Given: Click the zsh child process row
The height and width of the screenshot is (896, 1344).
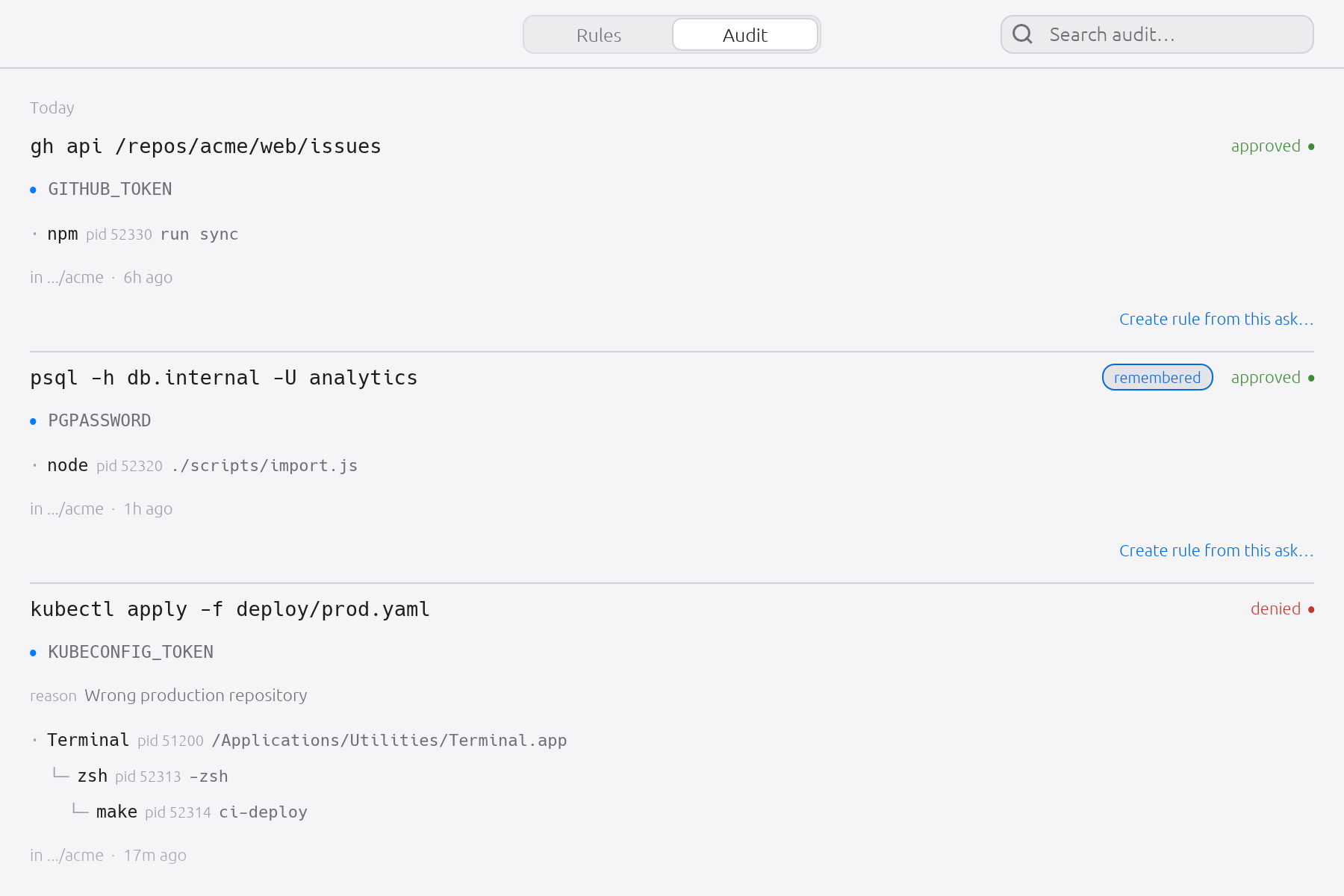Looking at the screenshot, I should coord(140,777).
